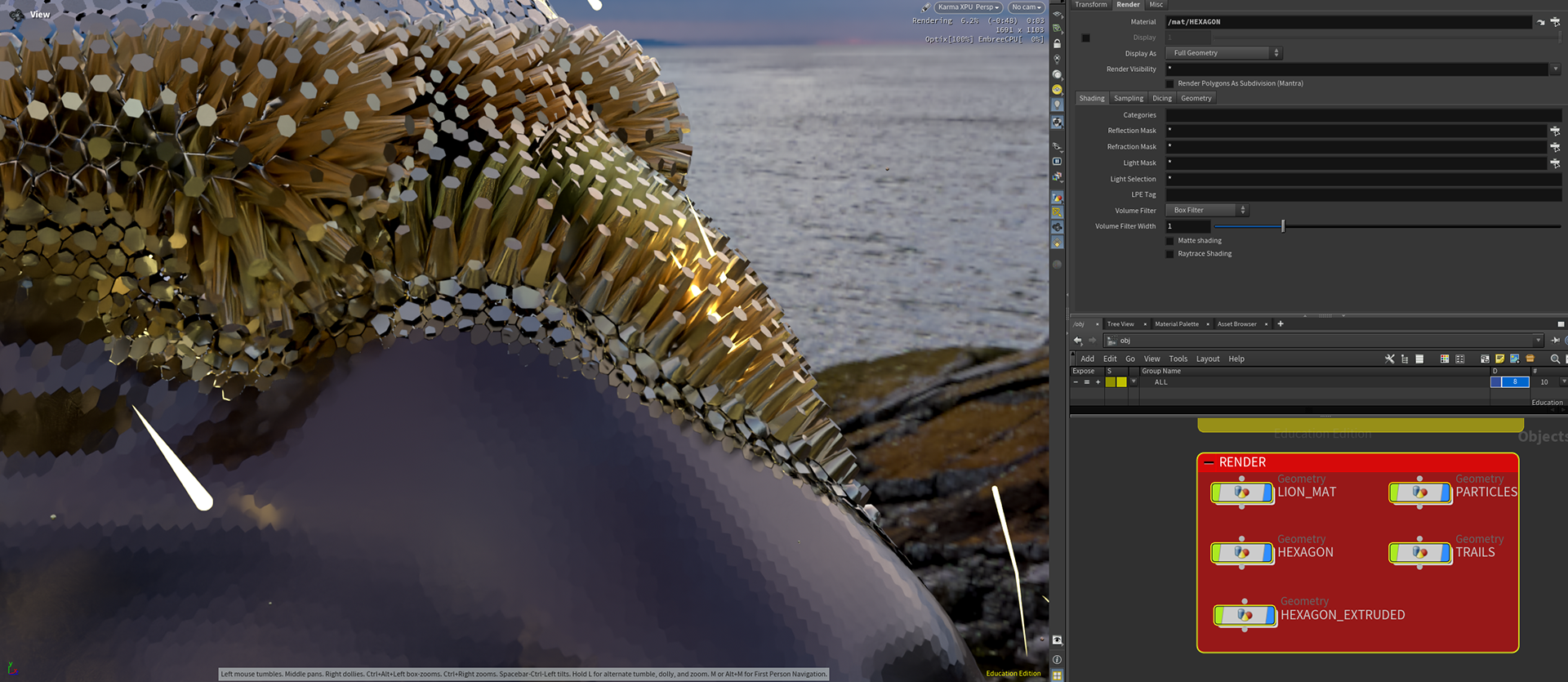1568x682 pixels.
Task: Switch to list view icon in network toolbar
Action: 1419,359
